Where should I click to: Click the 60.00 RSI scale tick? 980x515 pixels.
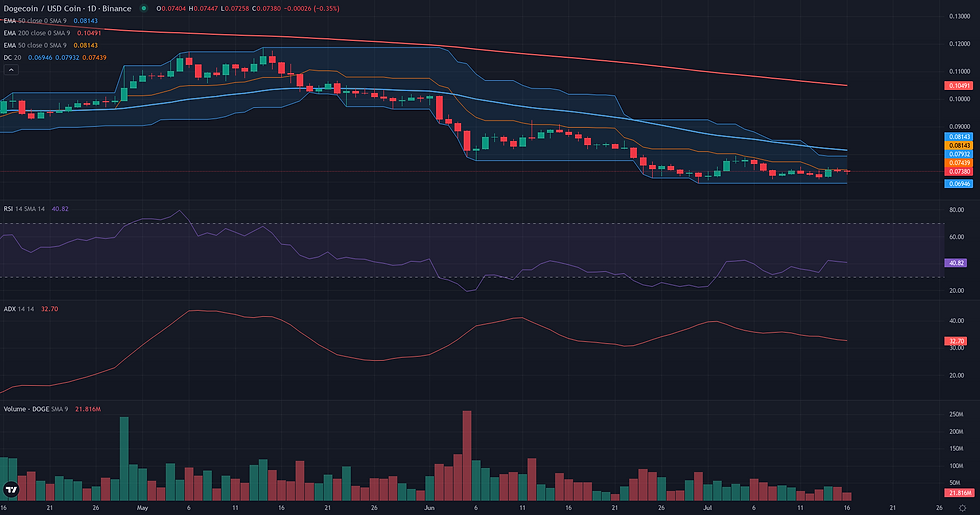pos(957,237)
